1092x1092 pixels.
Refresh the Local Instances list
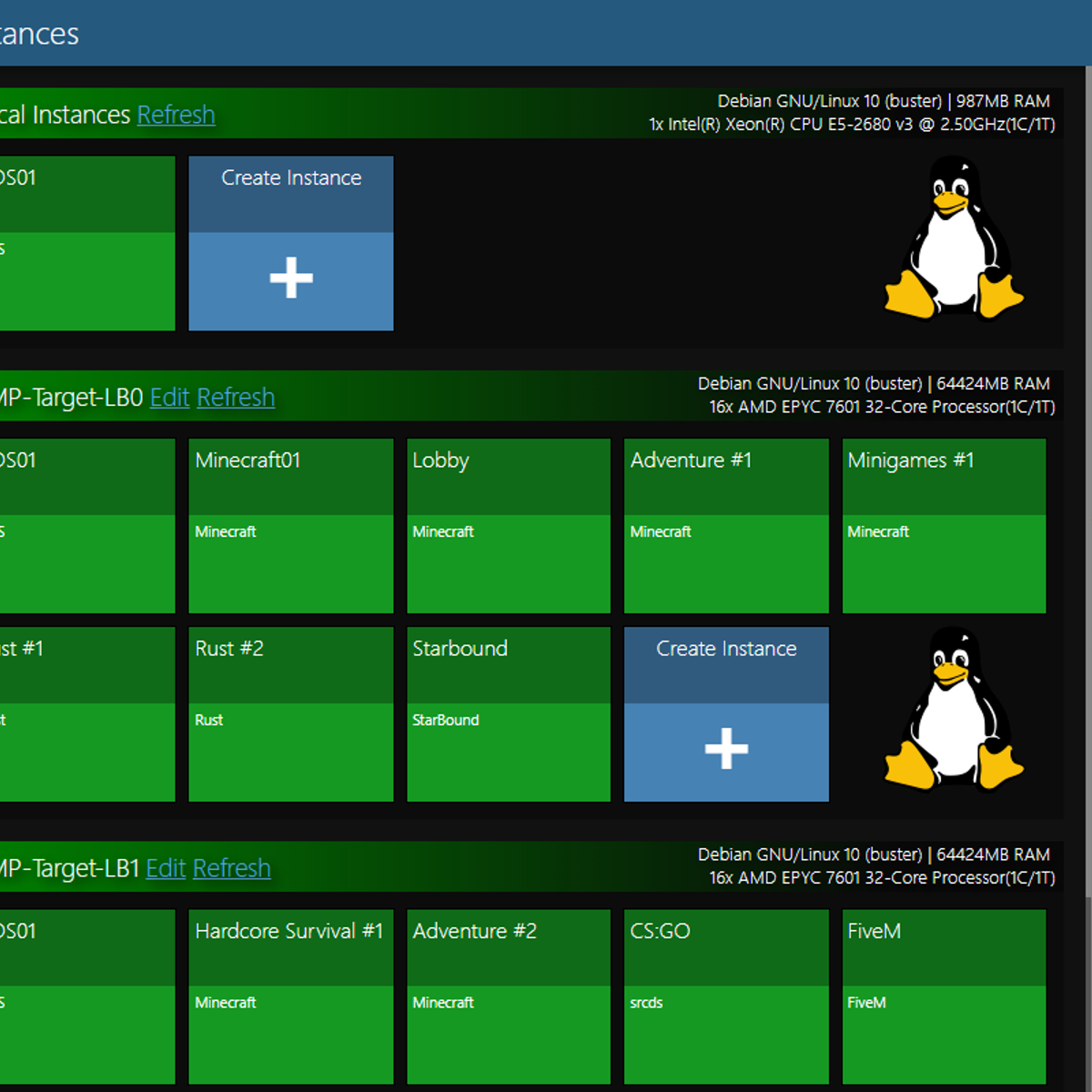(176, 115)
